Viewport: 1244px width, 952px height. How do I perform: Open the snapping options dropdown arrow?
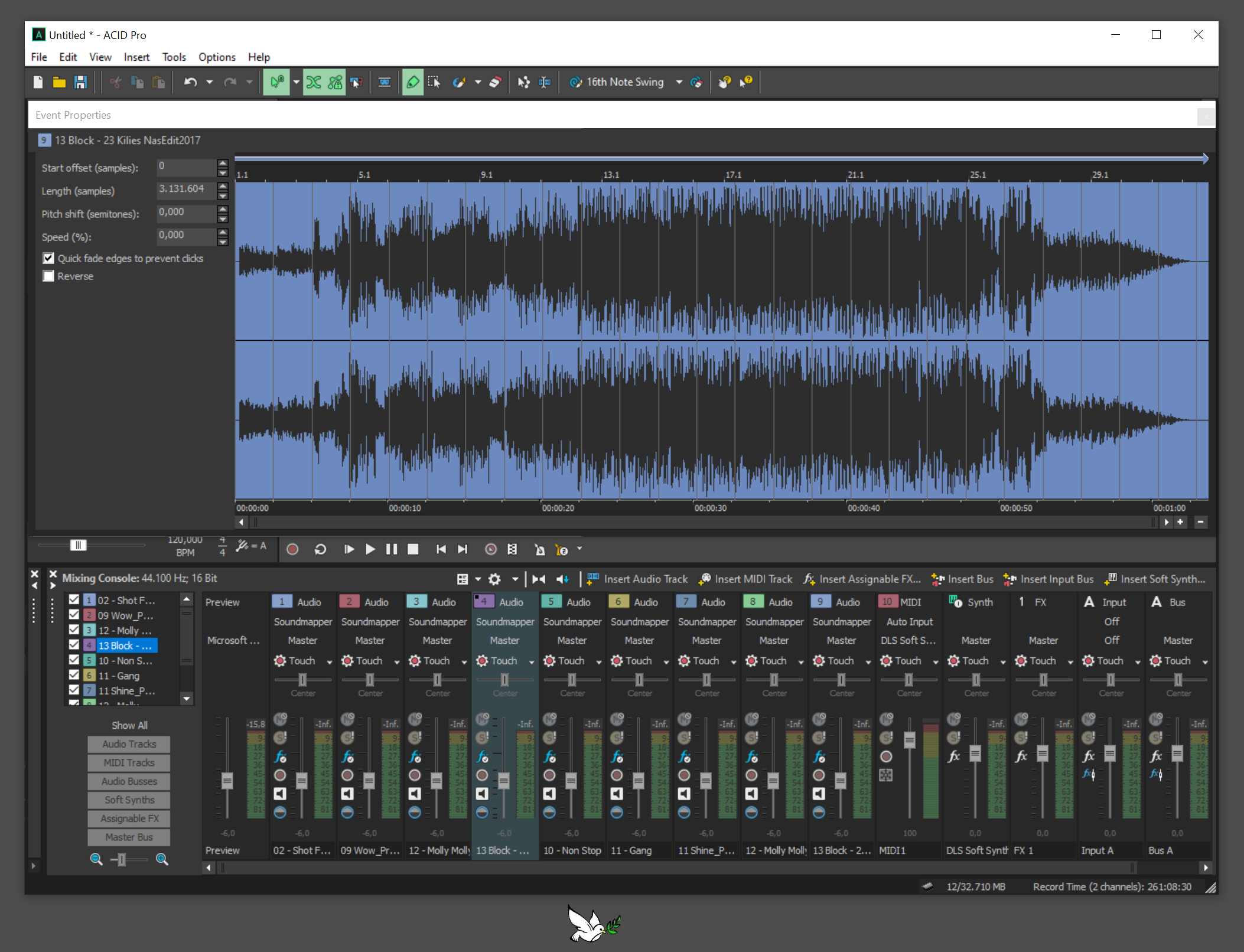point(296,82)
